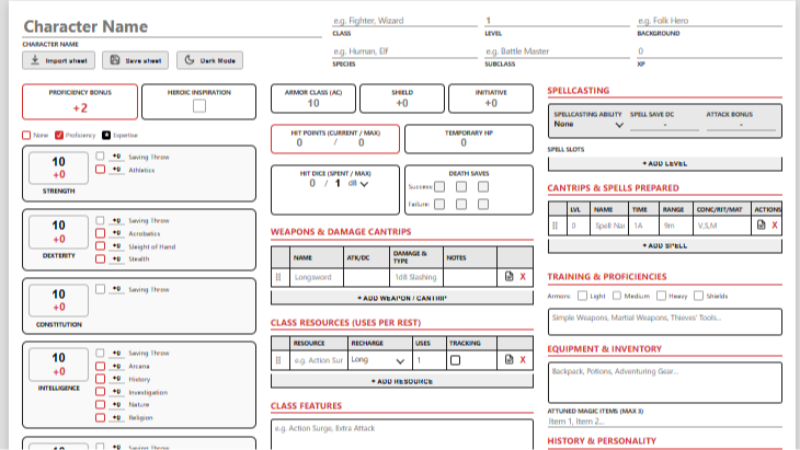The width and height of the screenshot is (800, 450).
Task: Open the Recharge Long dropdown
Action: click(x=378, y=360)
